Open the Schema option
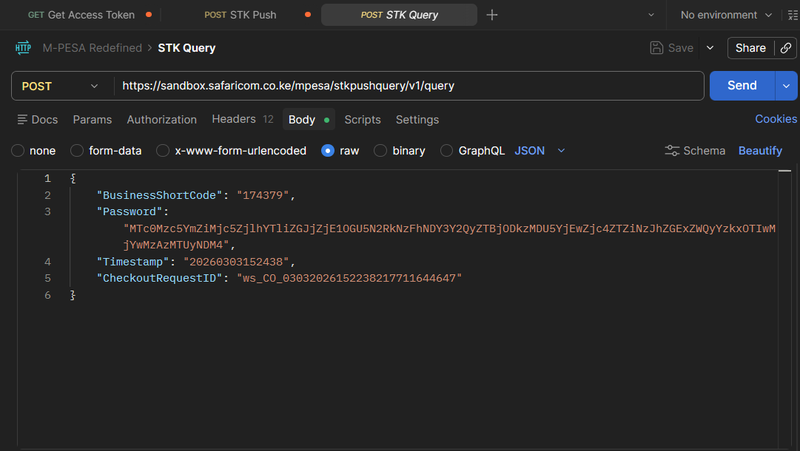This screenshot has height=451, width=800. click(x=695, y=151)
